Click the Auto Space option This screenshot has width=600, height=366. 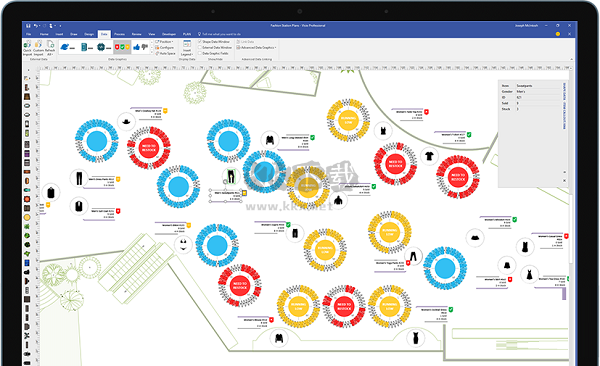165,54
